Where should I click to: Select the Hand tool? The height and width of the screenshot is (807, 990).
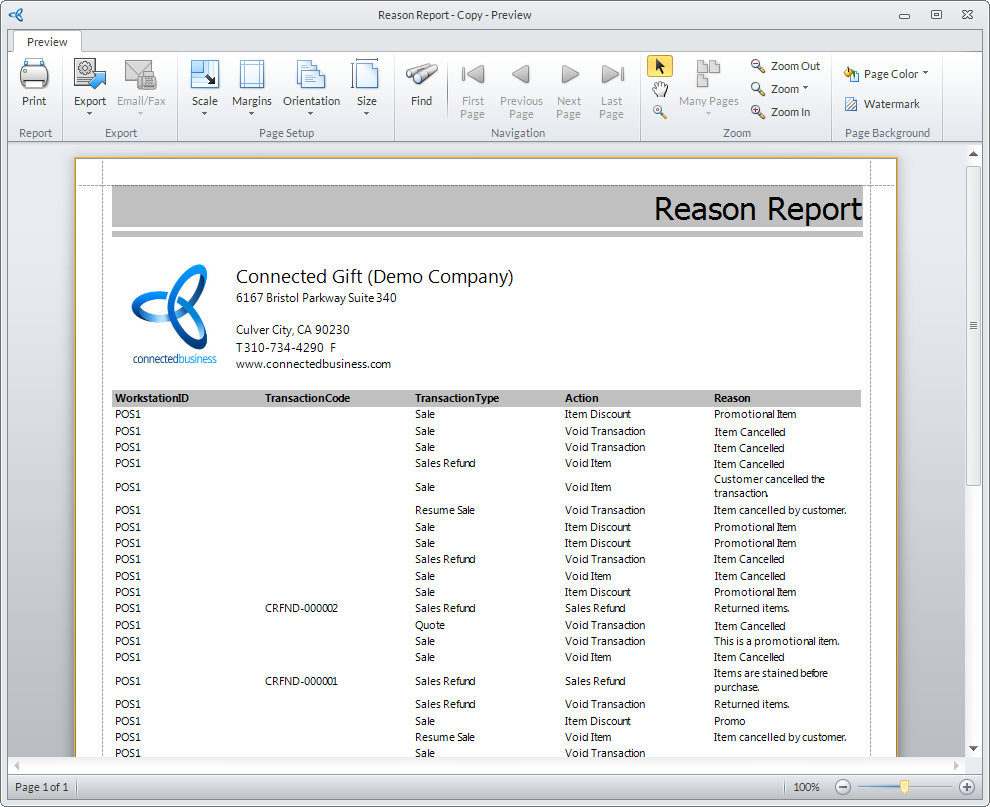[x=659, y=89]
